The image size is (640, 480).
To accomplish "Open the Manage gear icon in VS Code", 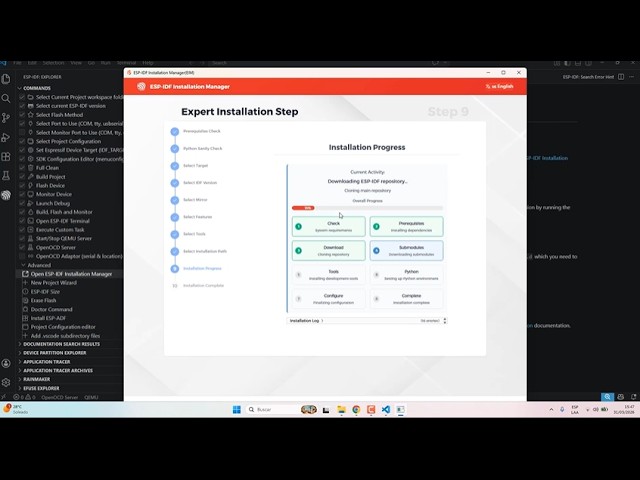I will coord(6,382).
